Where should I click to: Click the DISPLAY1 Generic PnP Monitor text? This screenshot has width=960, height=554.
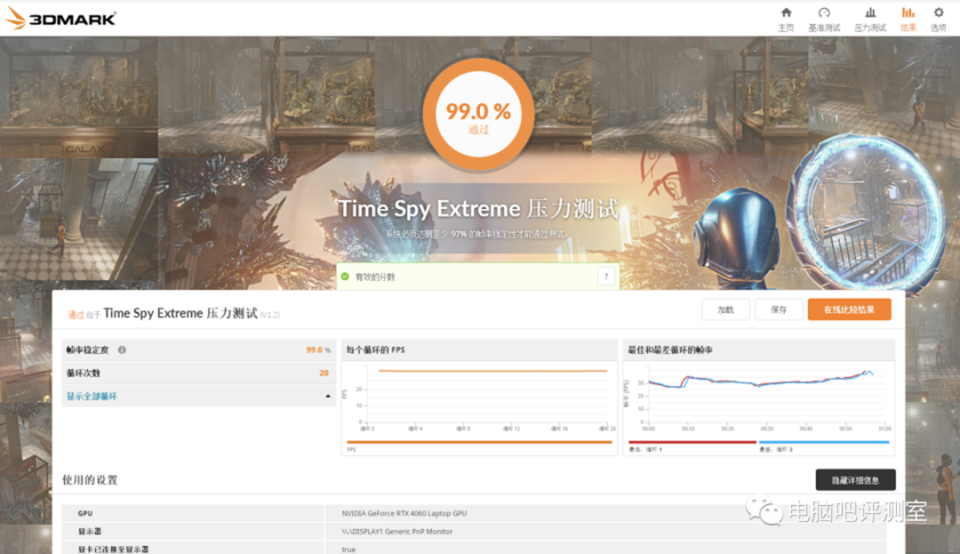[397, 531]
